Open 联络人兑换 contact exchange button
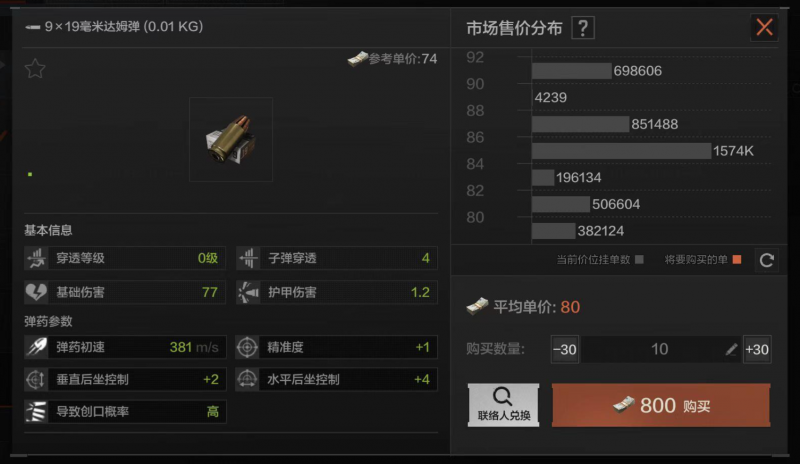Viewport: 800px width, 464px height. click(504, 405)
